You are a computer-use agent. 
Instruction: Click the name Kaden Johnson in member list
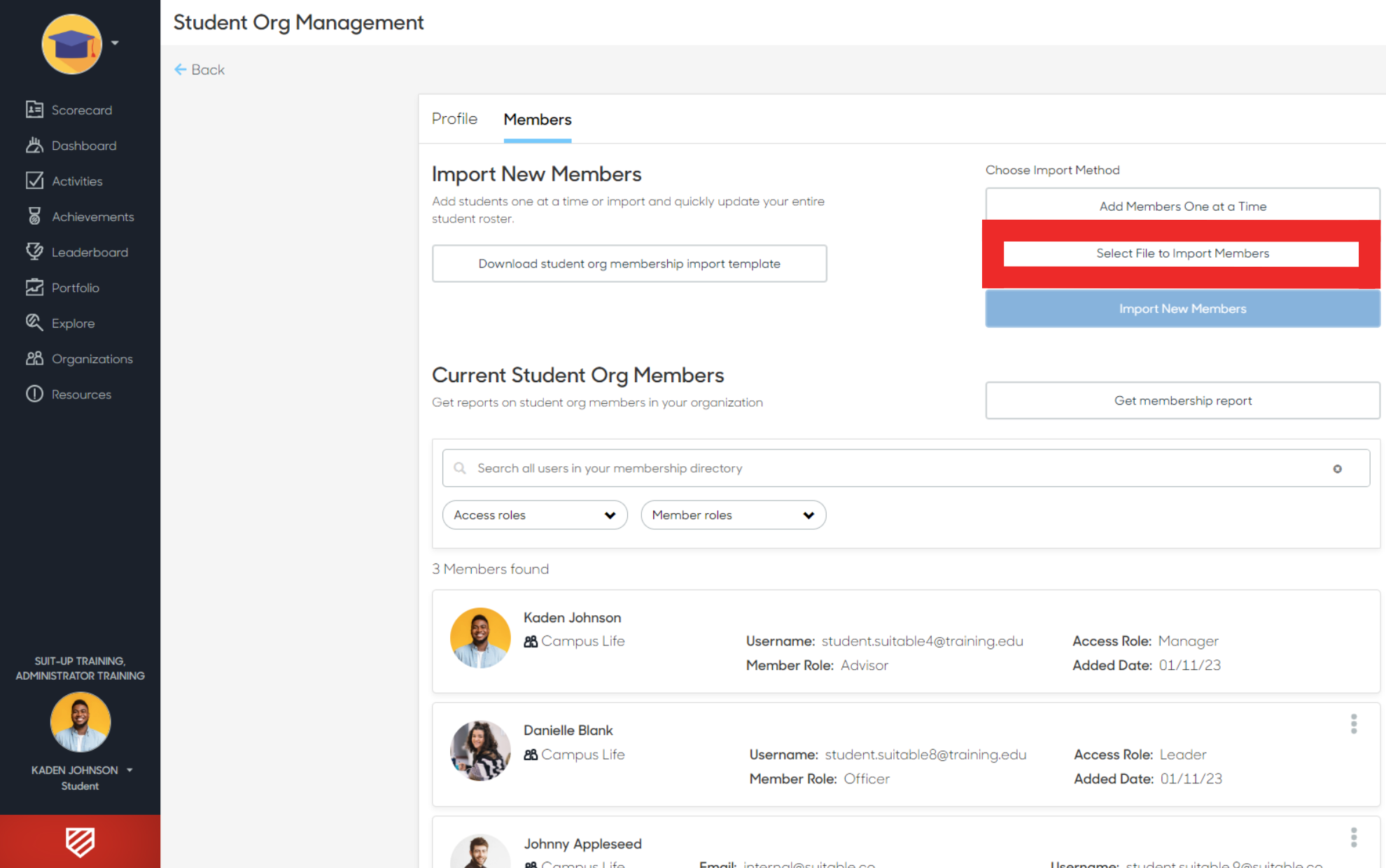tap(572, 617)
